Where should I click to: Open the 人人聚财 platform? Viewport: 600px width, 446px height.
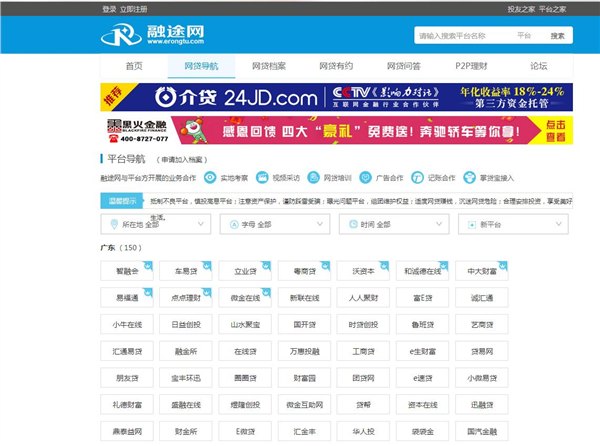[363, 298]
